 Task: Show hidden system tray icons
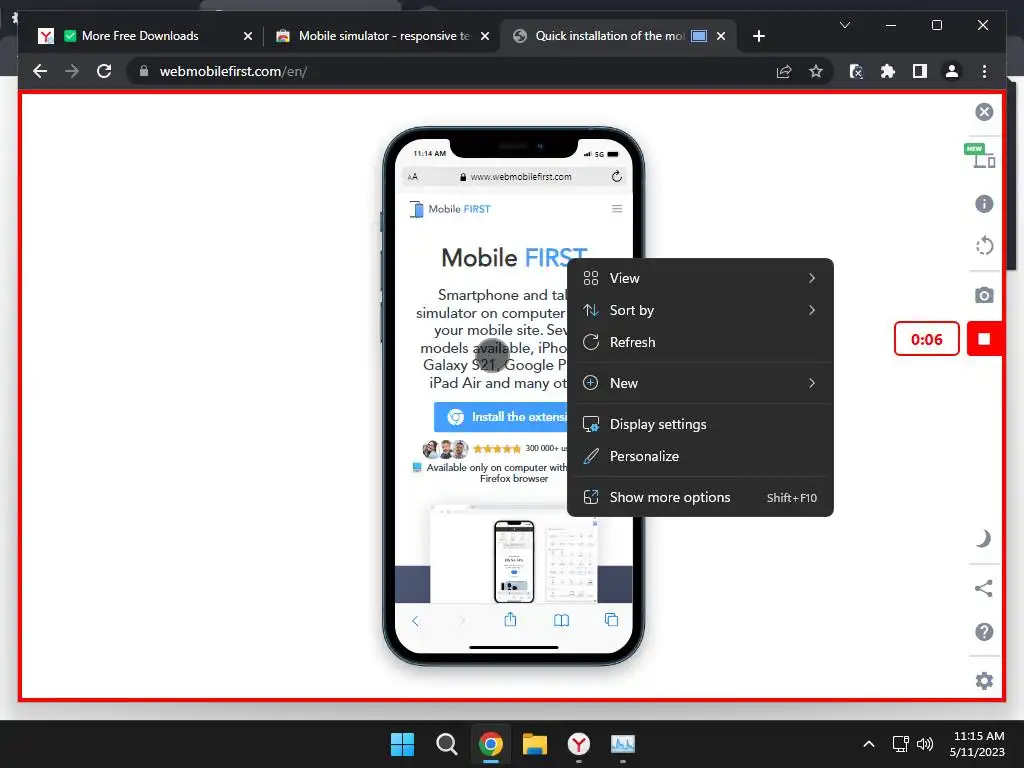869,744
